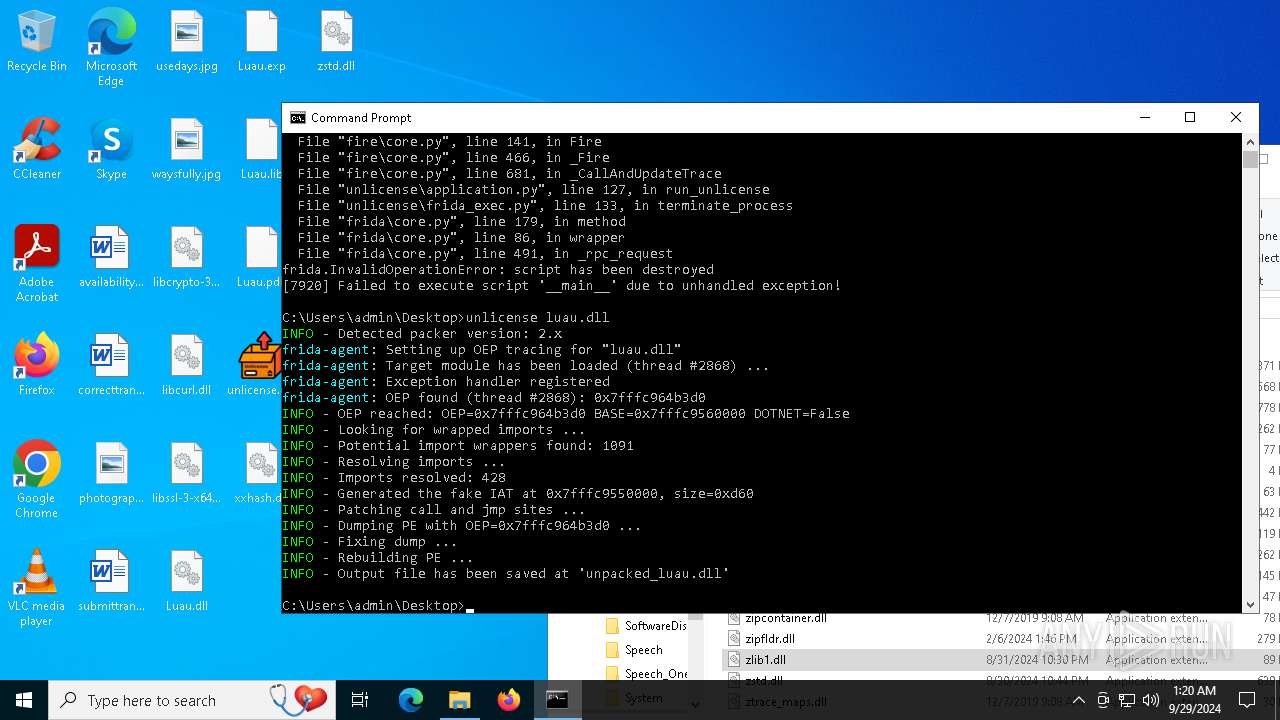Select the availability Word document icon
1280x720 pixels.
pyautogui.click(x=111, y=258)
